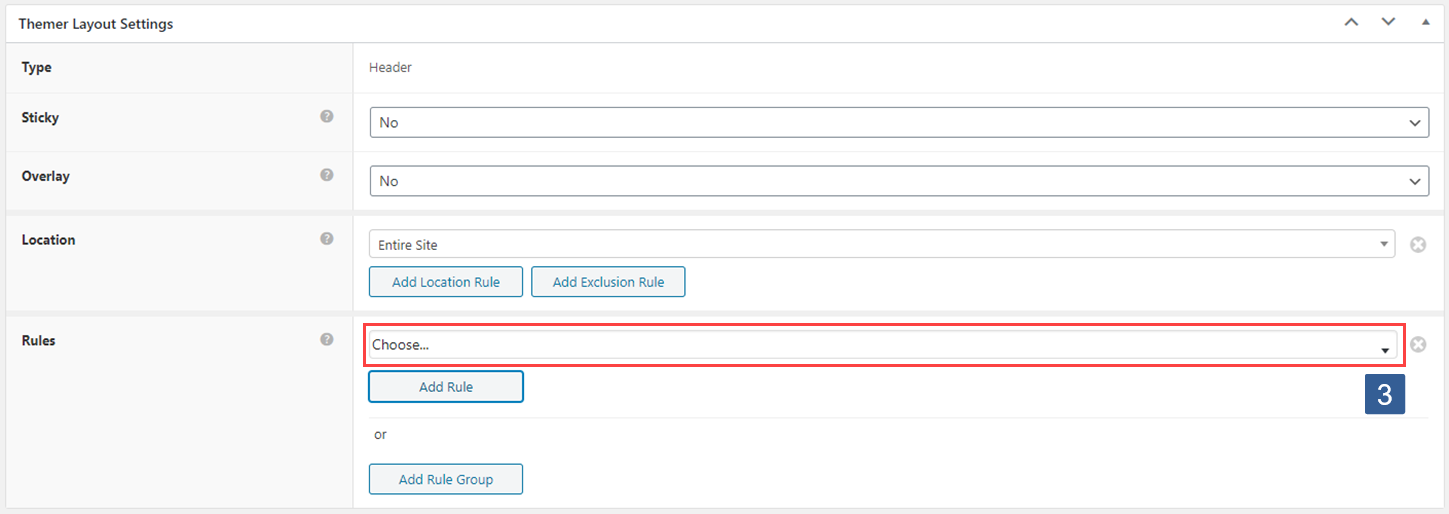
Task: Open the Choose... rules dropdown
Action: 881,345
